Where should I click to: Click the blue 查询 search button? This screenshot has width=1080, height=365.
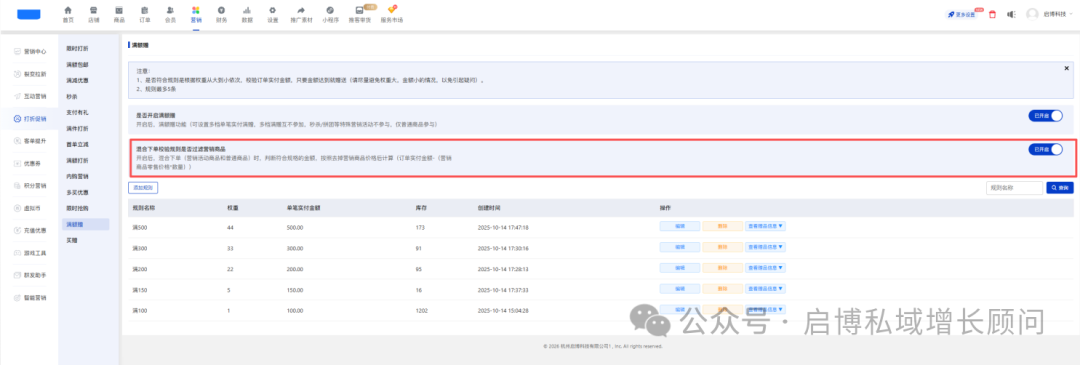[x=1059, y=187]
